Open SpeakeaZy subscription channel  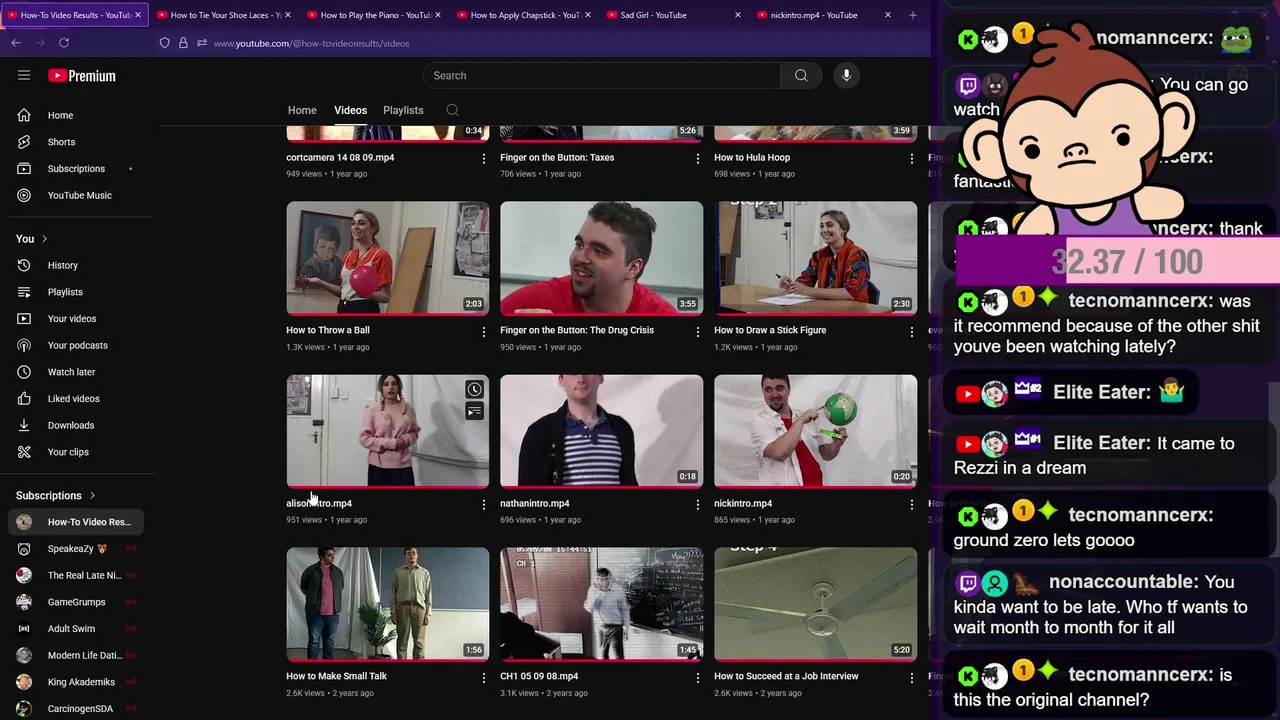click(76, 549)
